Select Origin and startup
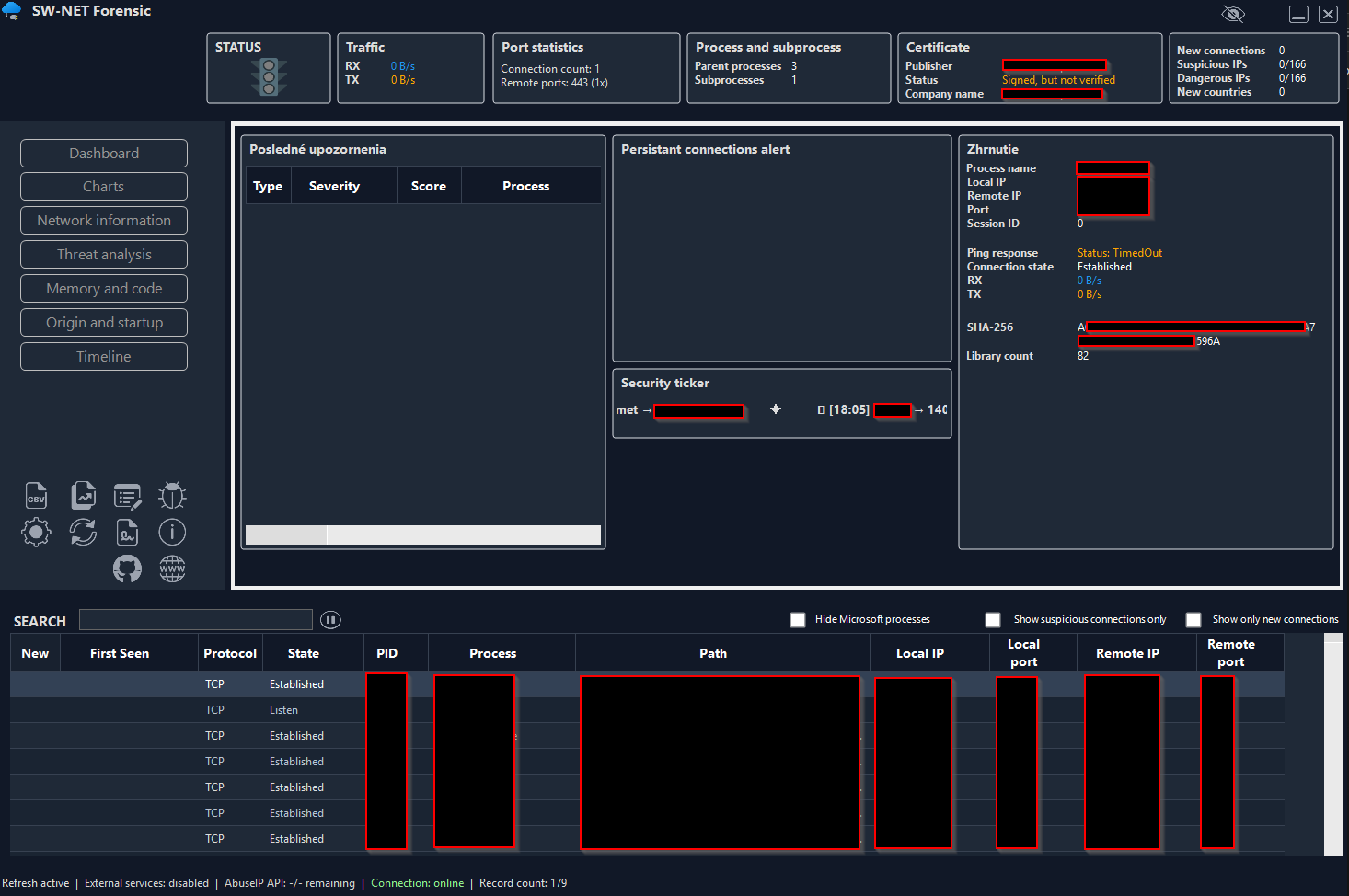The width and height of the screenshot is (1349, 896). coord(104,322)
